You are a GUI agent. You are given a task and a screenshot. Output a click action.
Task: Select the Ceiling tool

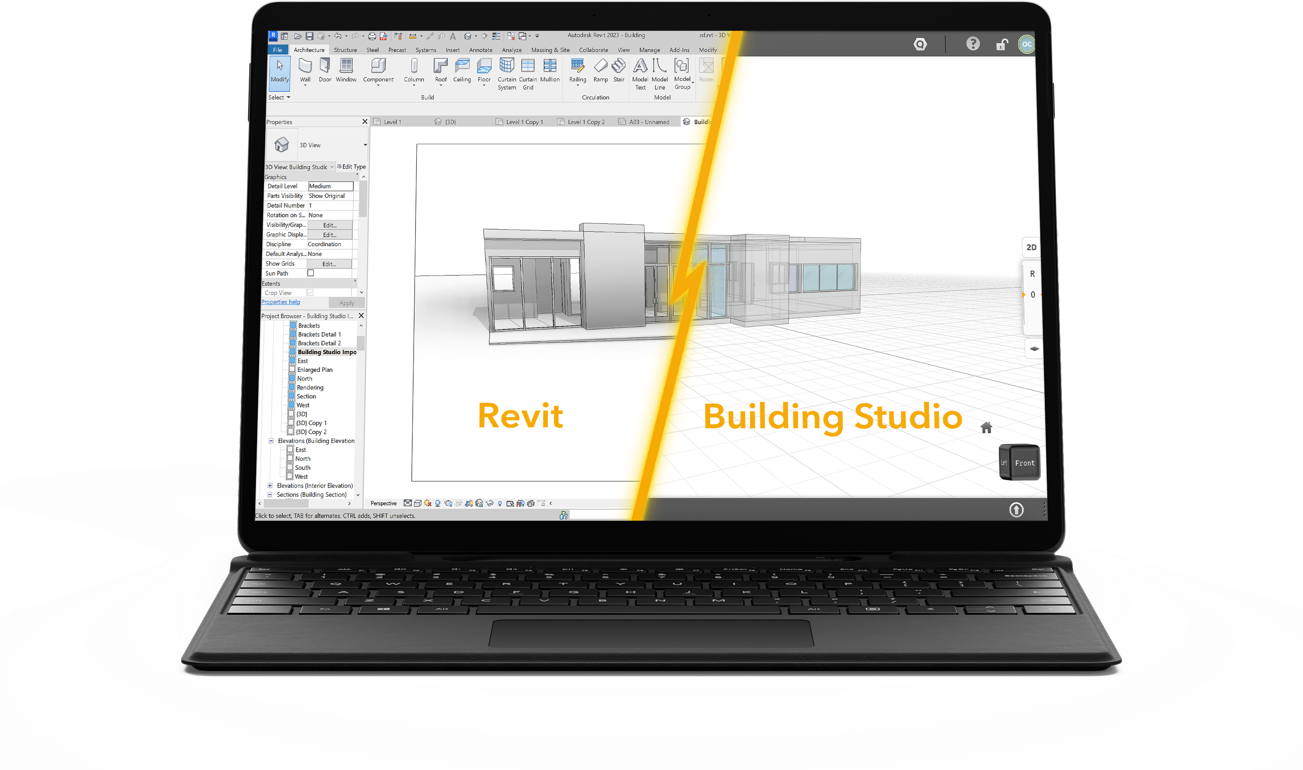[462, 71]
